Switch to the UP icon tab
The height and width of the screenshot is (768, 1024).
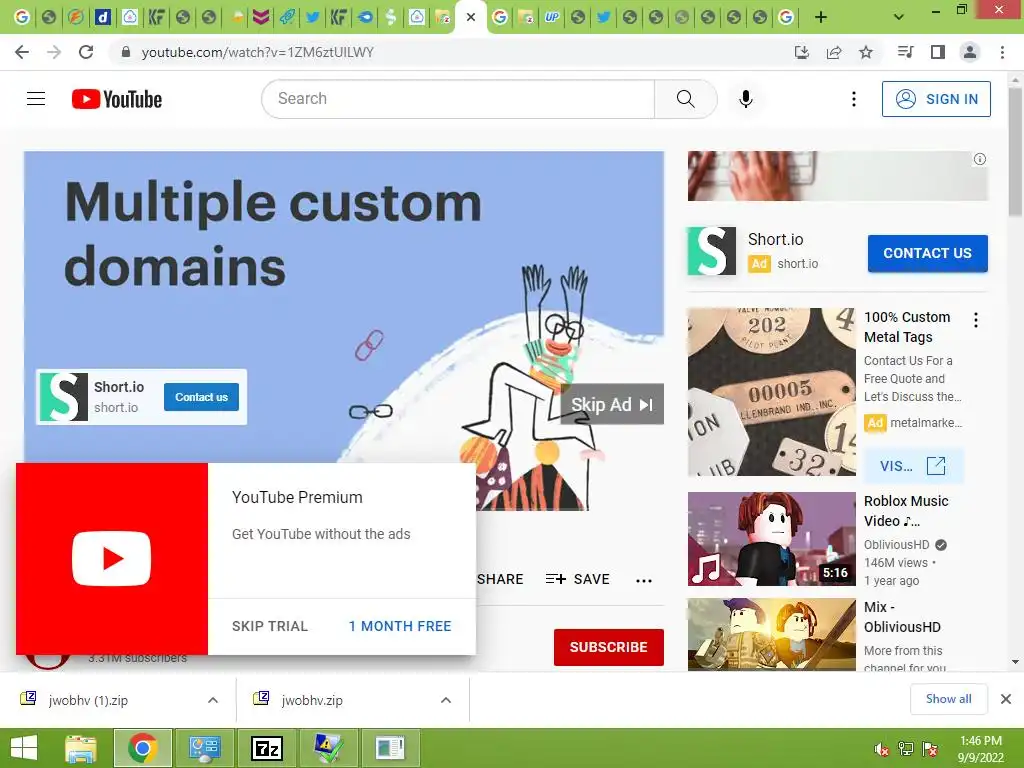552,17
